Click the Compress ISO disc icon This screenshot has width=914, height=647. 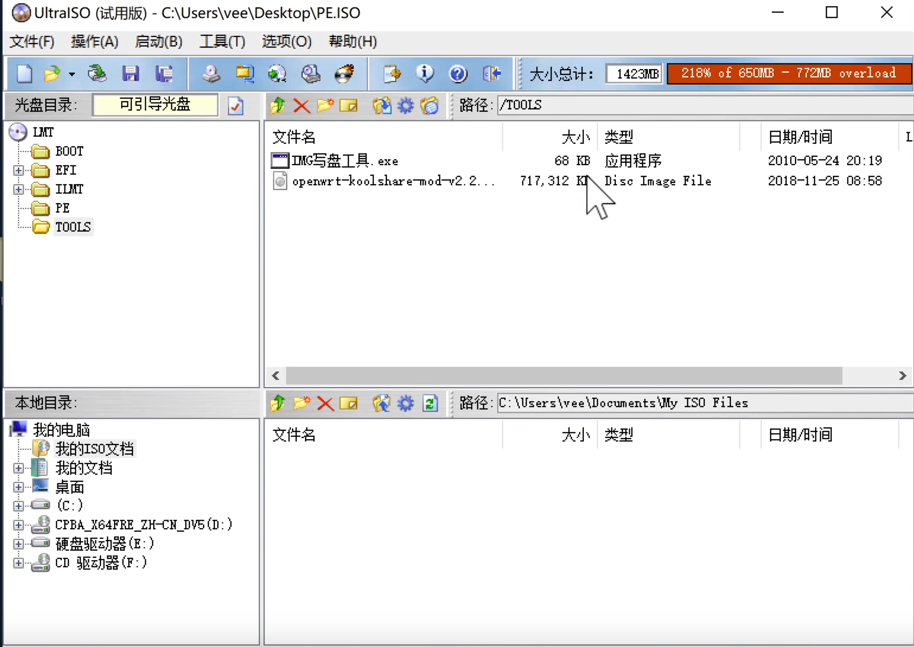tap(277, 73)
